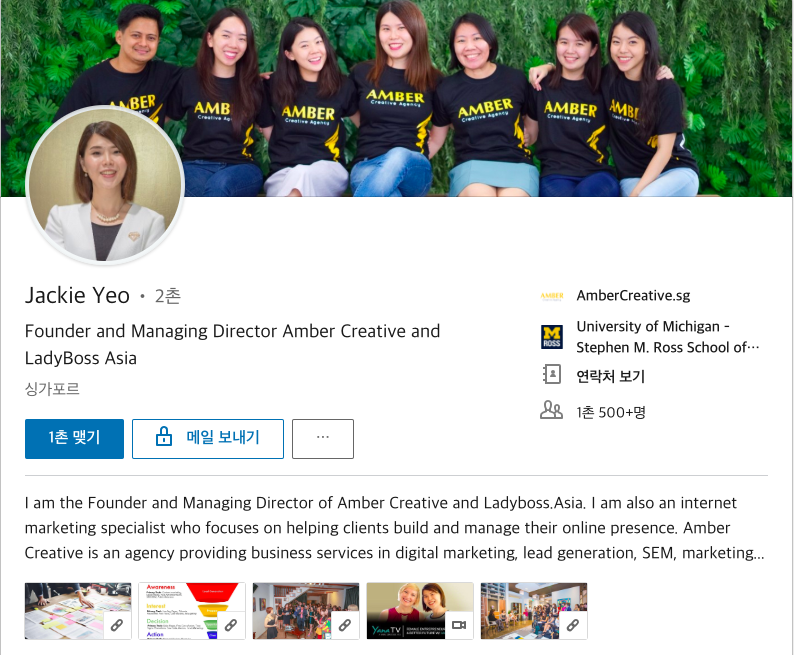Click the 싱가포르 location text
The image size is (794, 655).
coord(52,389)
